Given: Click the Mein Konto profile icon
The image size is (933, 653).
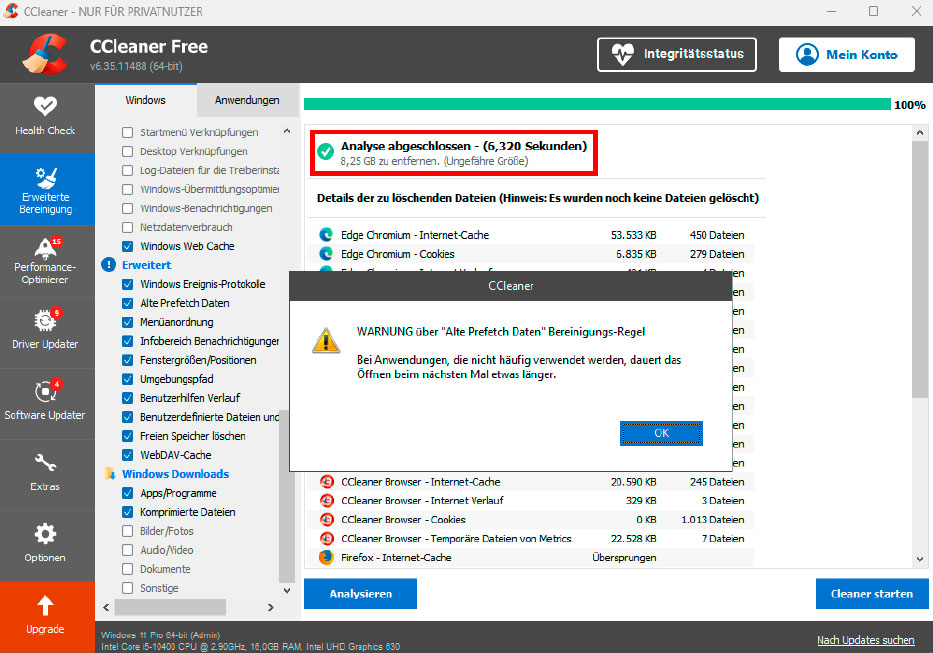Looking at the screenshot, I should click(807, 54).
